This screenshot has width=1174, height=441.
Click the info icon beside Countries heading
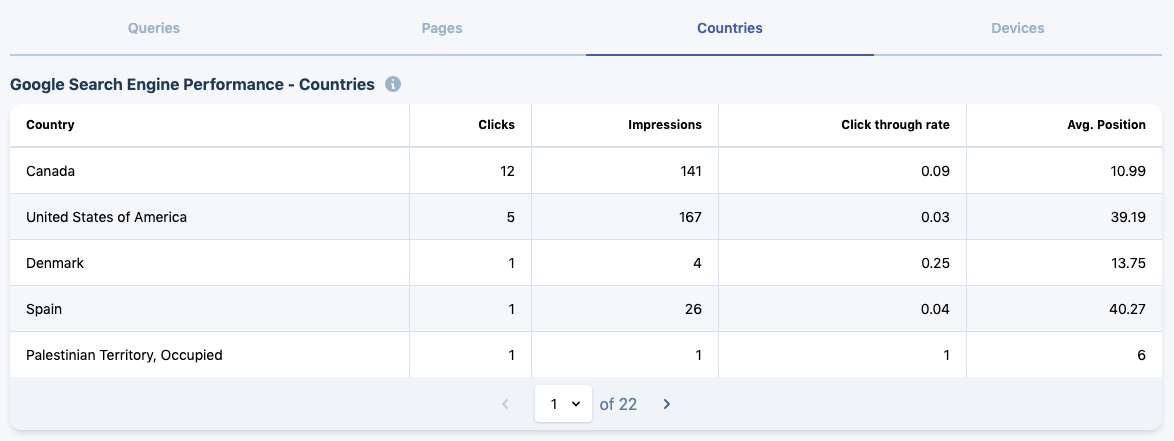393,85
